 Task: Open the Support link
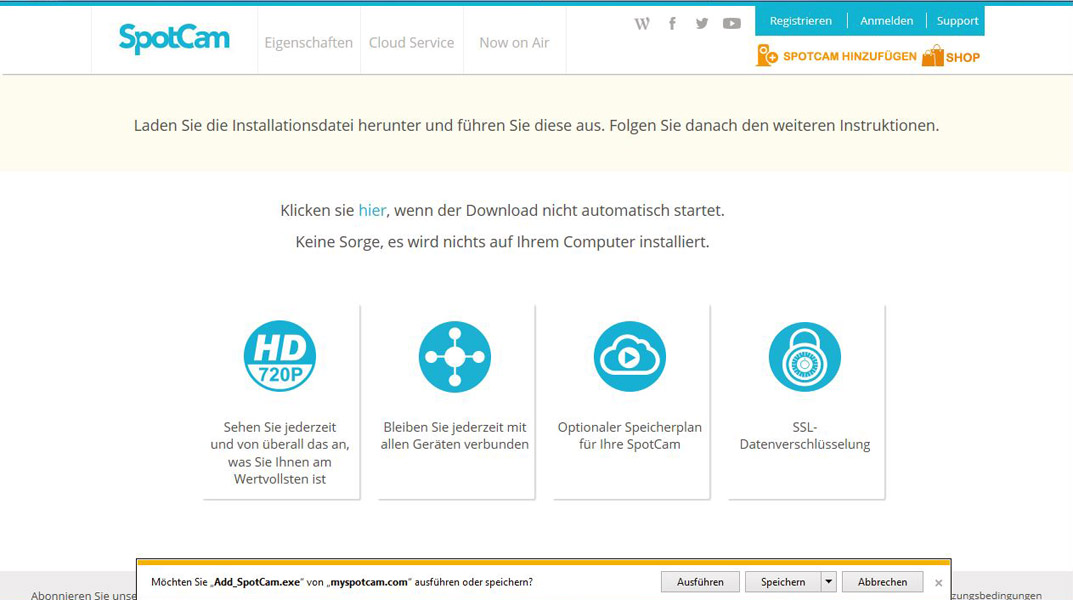point(957,21)
